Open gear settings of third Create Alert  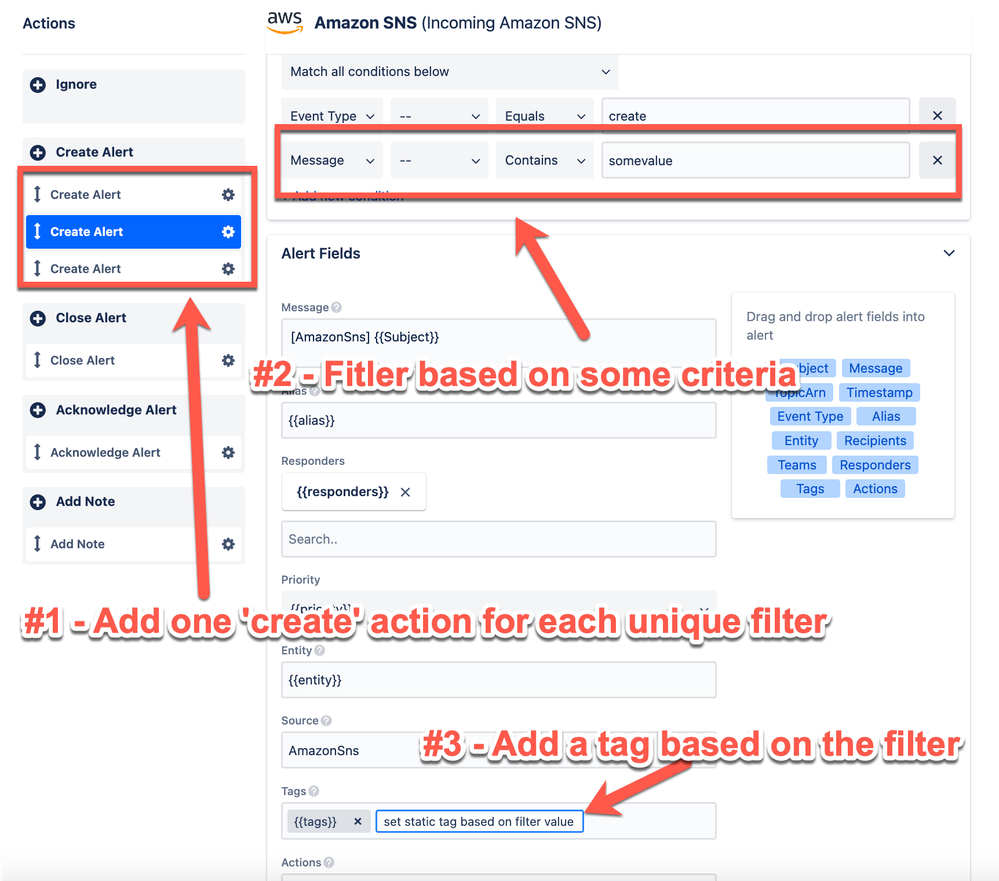(228, 269)
